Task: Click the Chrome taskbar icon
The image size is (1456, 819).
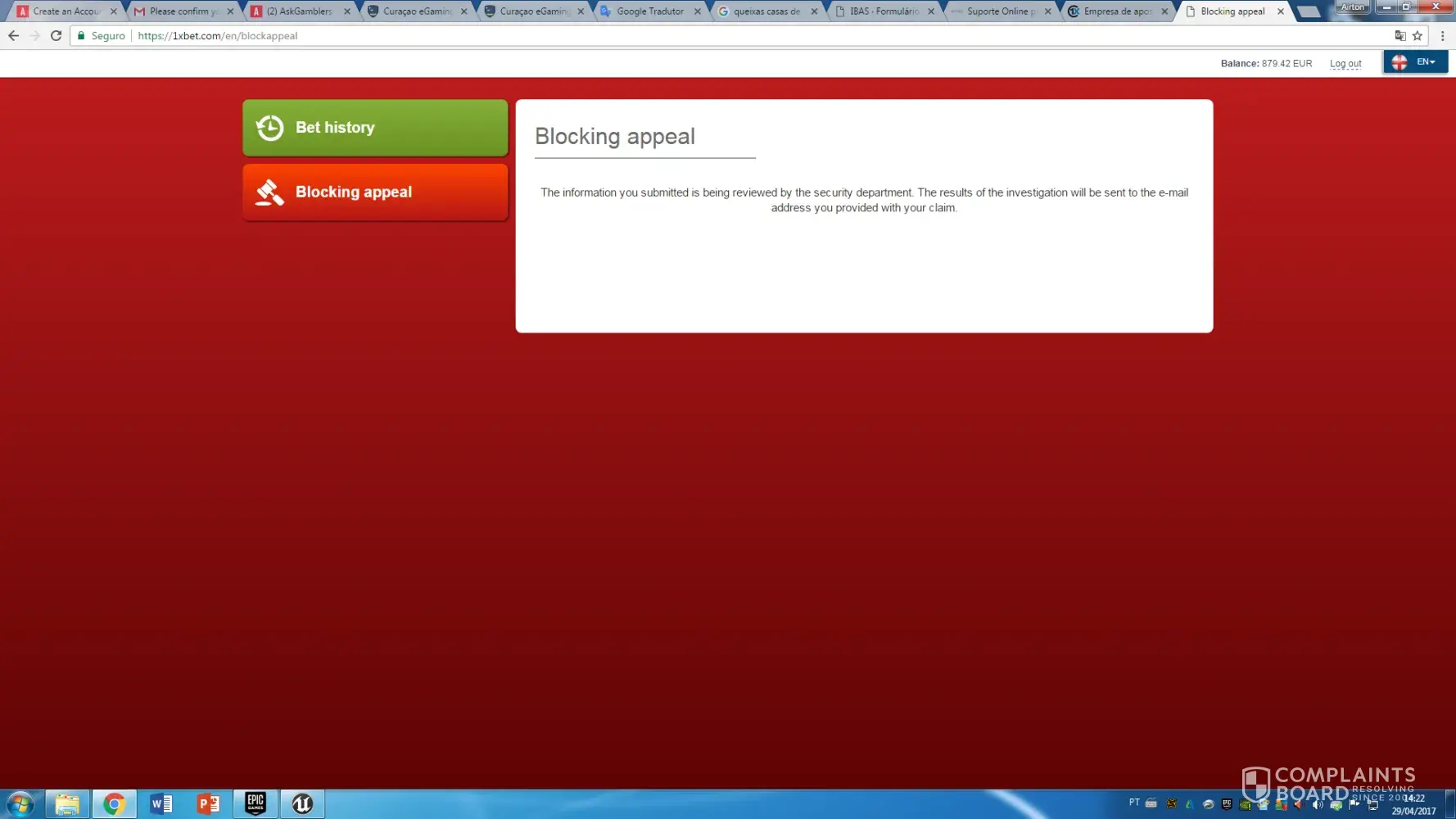Action: click(114, 804)
